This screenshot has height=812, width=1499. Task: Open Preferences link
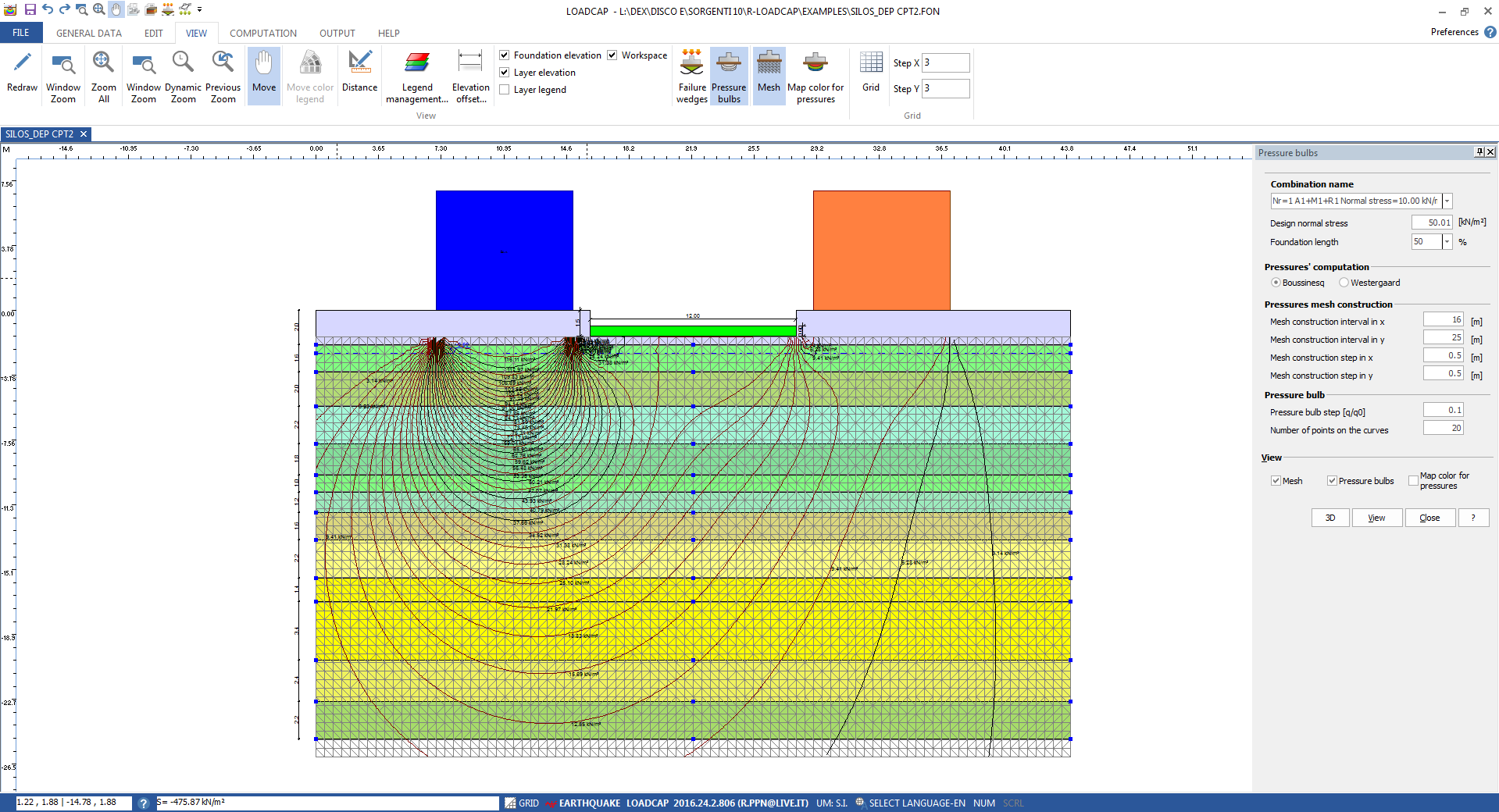(x=1454, y=32)
